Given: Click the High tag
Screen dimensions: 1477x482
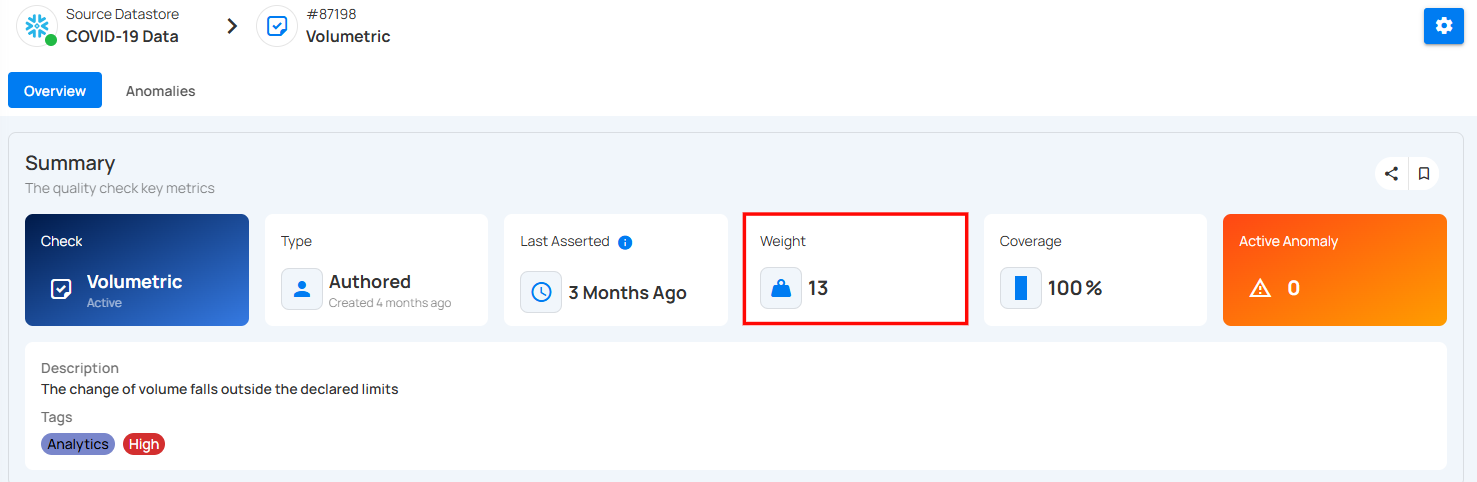Looking at the screenshot, I should coord(144,444).
